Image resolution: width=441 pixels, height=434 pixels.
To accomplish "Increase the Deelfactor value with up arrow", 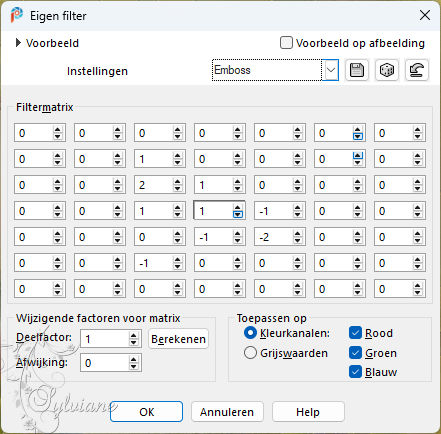I will click(133, 336).
